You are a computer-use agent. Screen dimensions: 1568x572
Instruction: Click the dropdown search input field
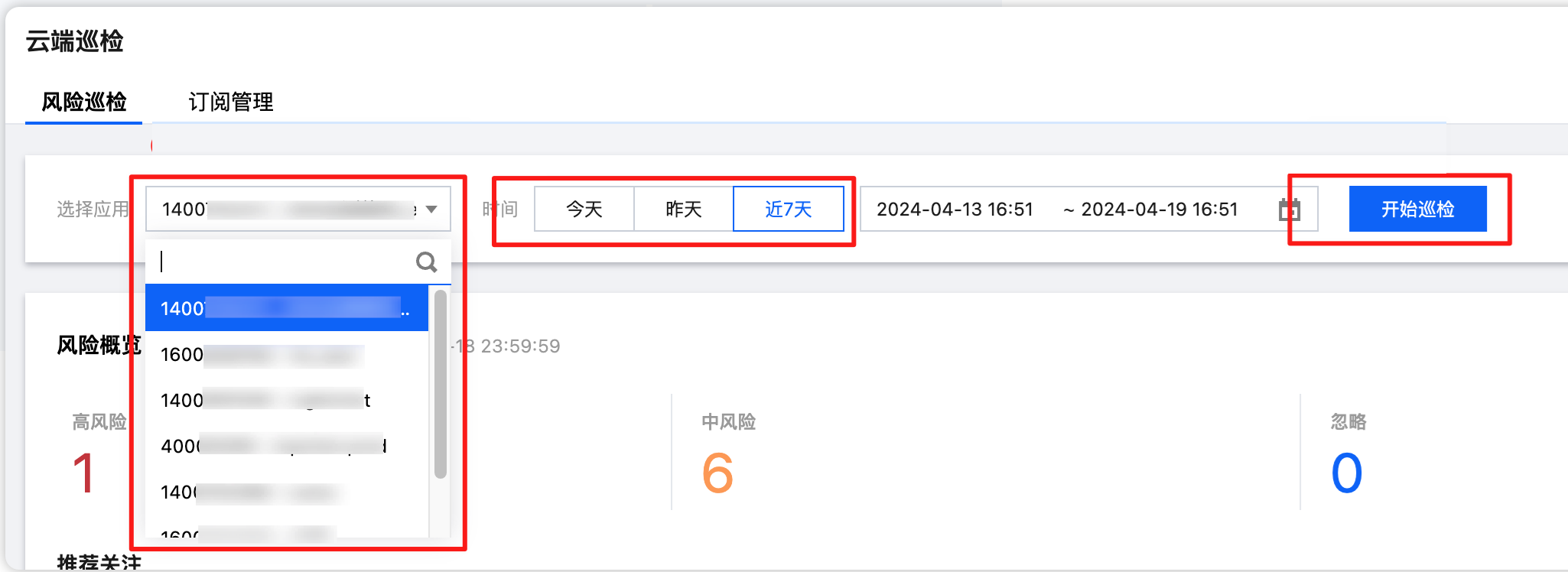(x=283, y=262)
